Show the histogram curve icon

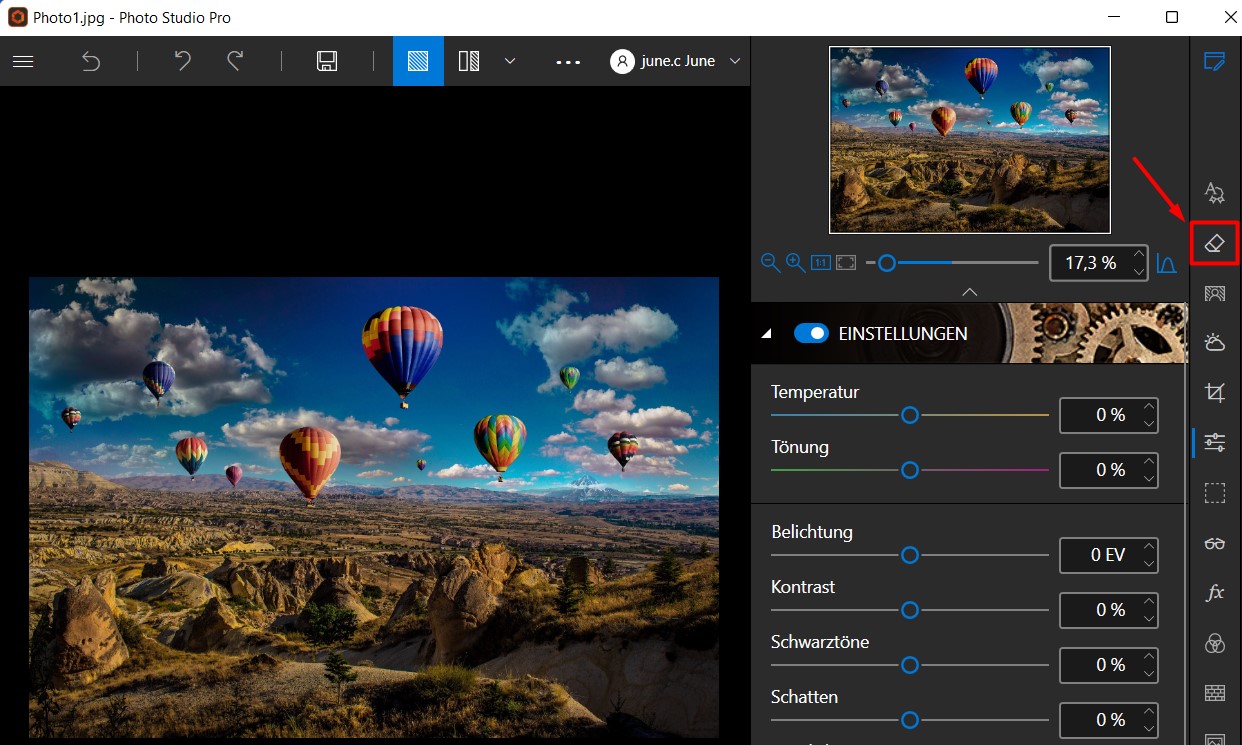click(x=1166, y=263)
